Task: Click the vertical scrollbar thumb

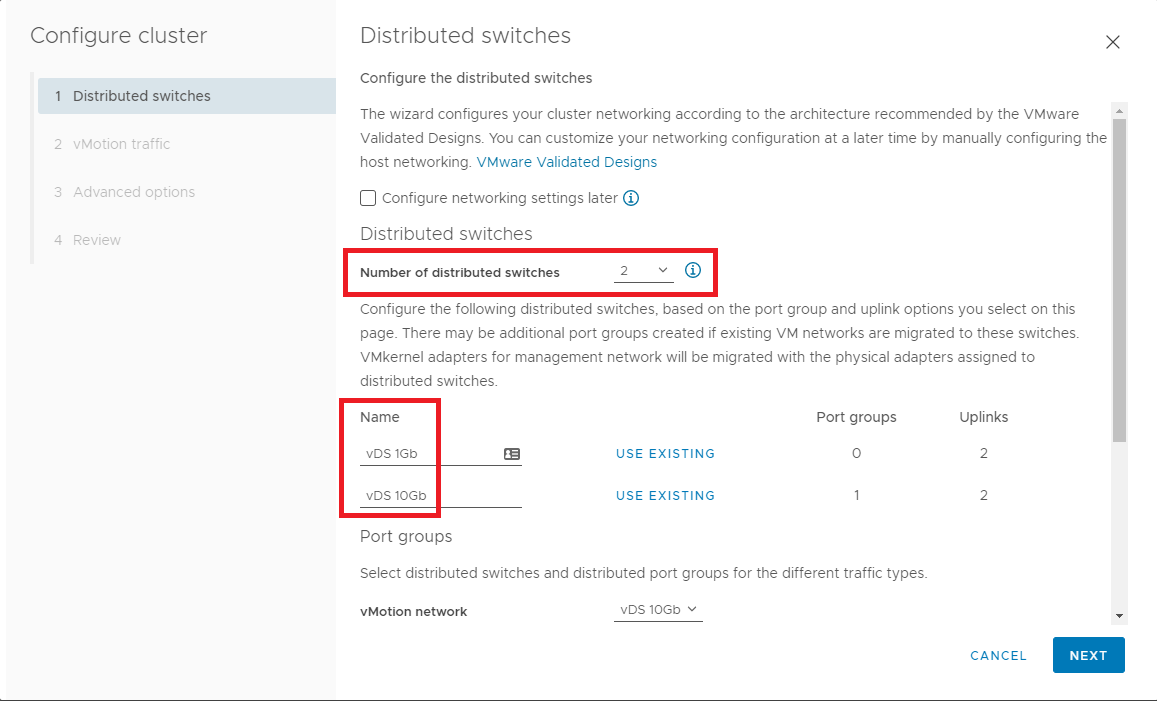Action: coord(1119,280)
